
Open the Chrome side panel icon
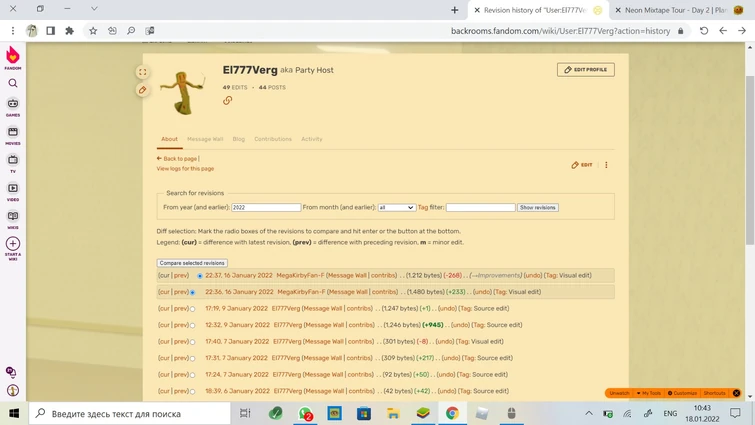51,31
